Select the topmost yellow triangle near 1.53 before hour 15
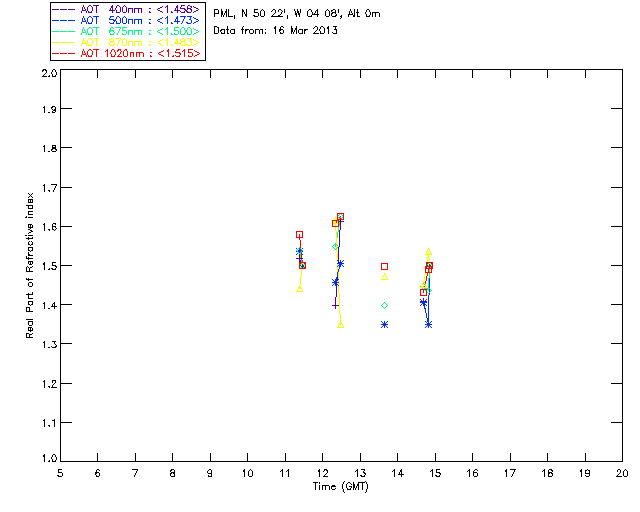The height and width of the screenshot is (512, 640). coord(428,252)
